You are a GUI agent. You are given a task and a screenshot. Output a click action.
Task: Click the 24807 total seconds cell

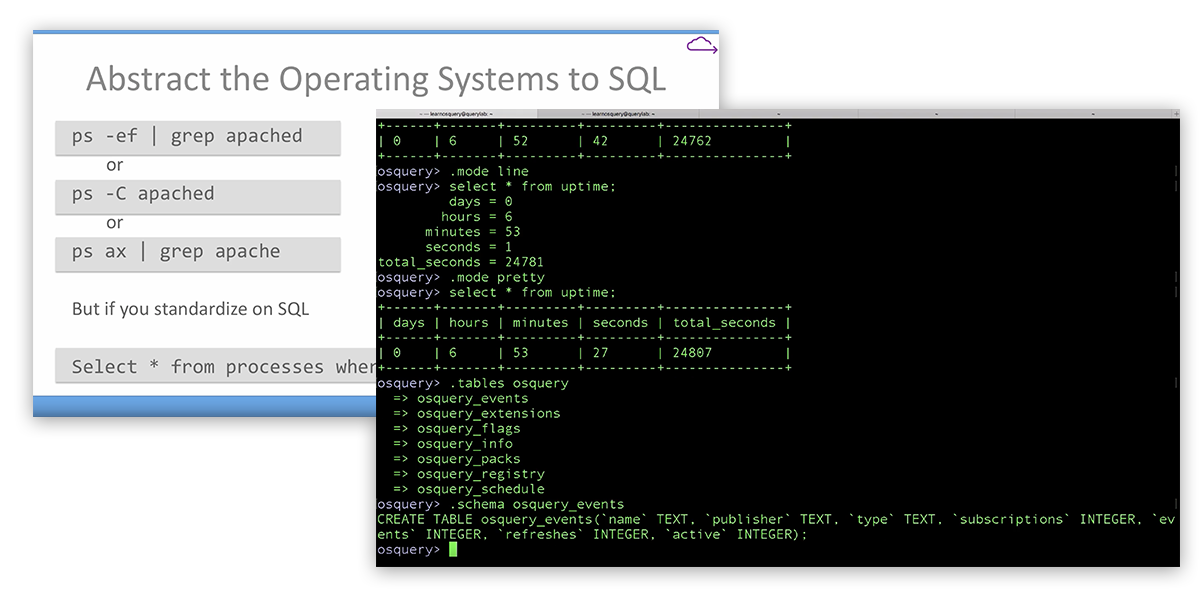692,353
